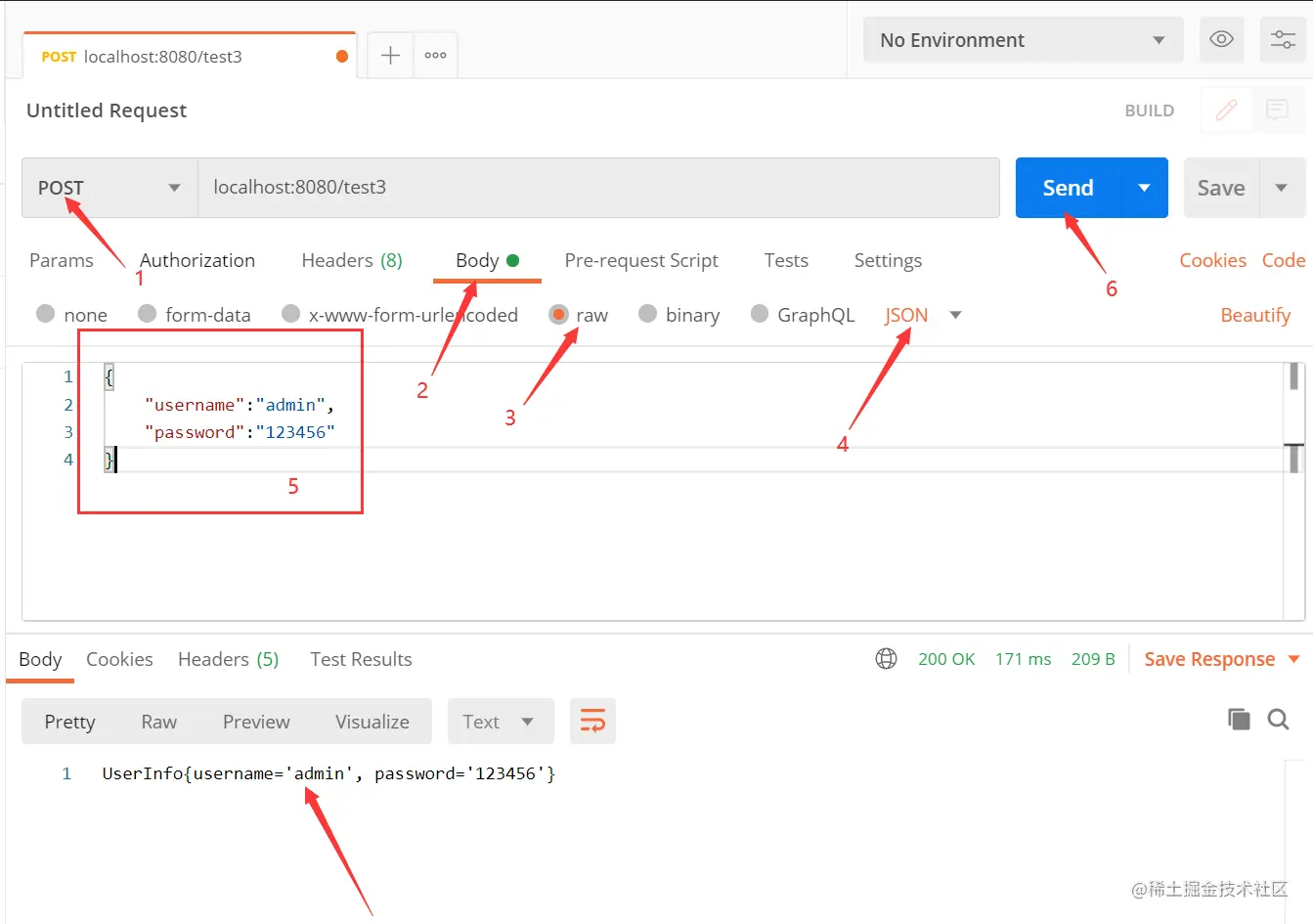Select the Visualize response view
Image resolution: width=1313 pixels, height=924 pixels.
[x=372, y=722]
